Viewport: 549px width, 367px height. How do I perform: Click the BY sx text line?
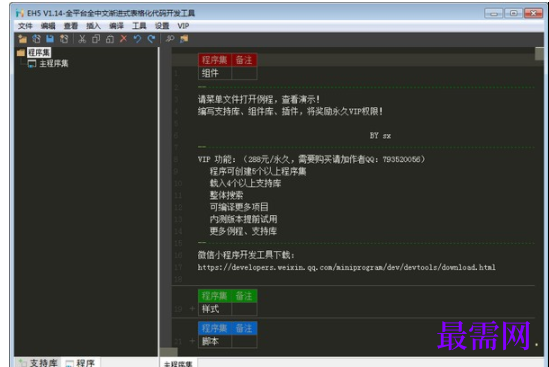380,136
